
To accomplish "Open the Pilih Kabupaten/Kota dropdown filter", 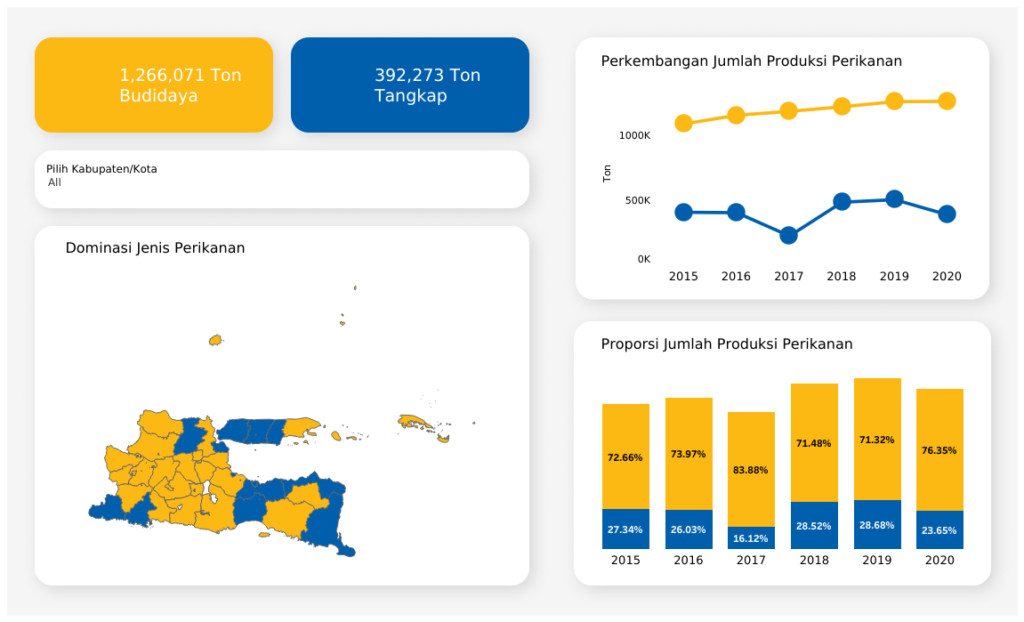I will click(x=281, y=180).
